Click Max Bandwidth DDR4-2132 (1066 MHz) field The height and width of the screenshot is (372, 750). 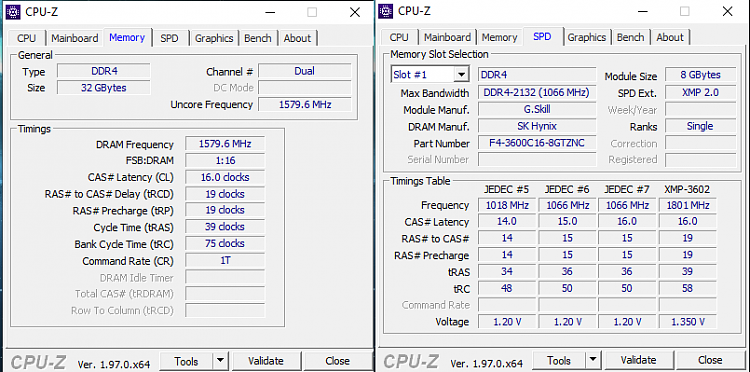(537, 92)
